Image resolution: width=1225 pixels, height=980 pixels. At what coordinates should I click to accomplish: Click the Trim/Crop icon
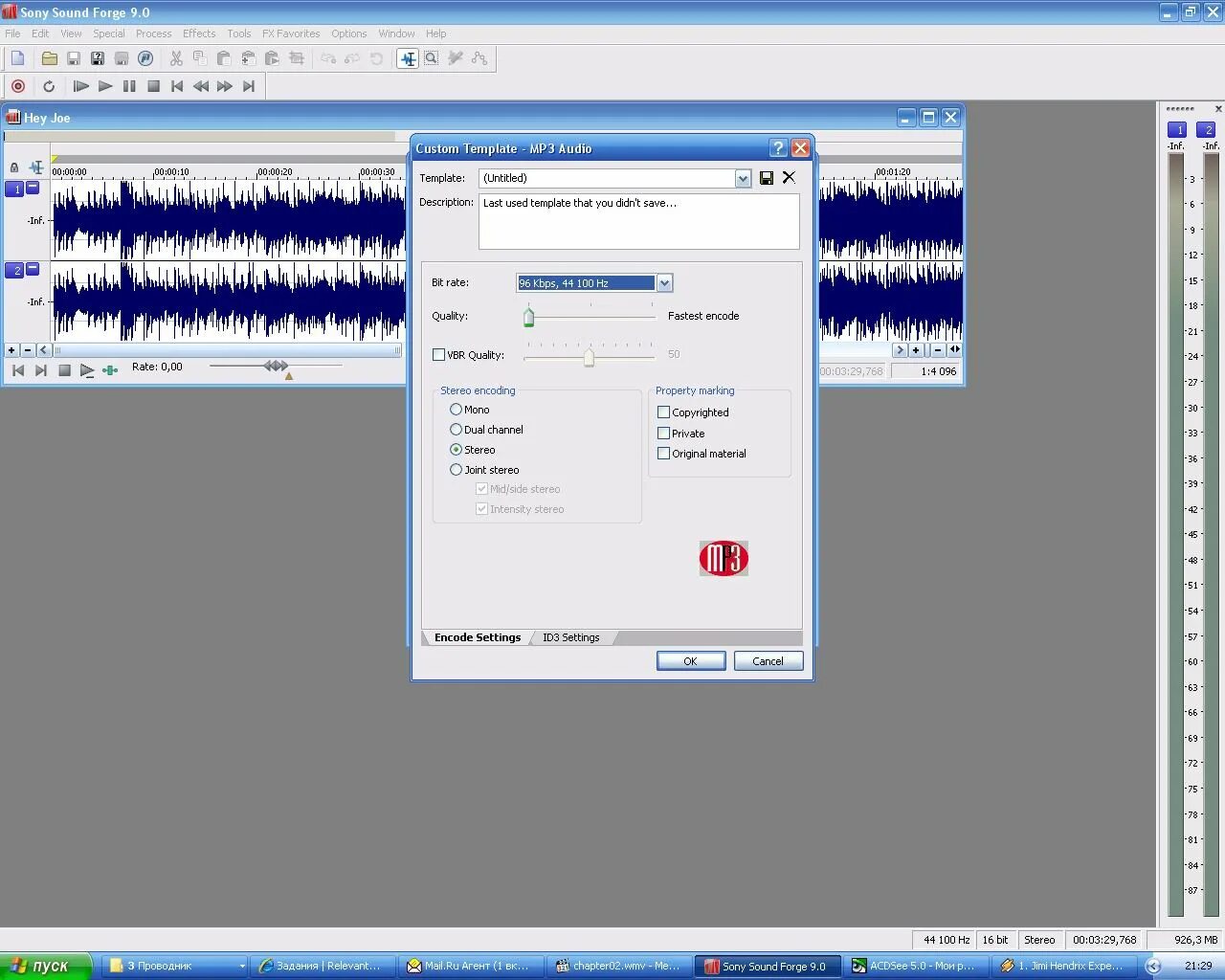297,58
